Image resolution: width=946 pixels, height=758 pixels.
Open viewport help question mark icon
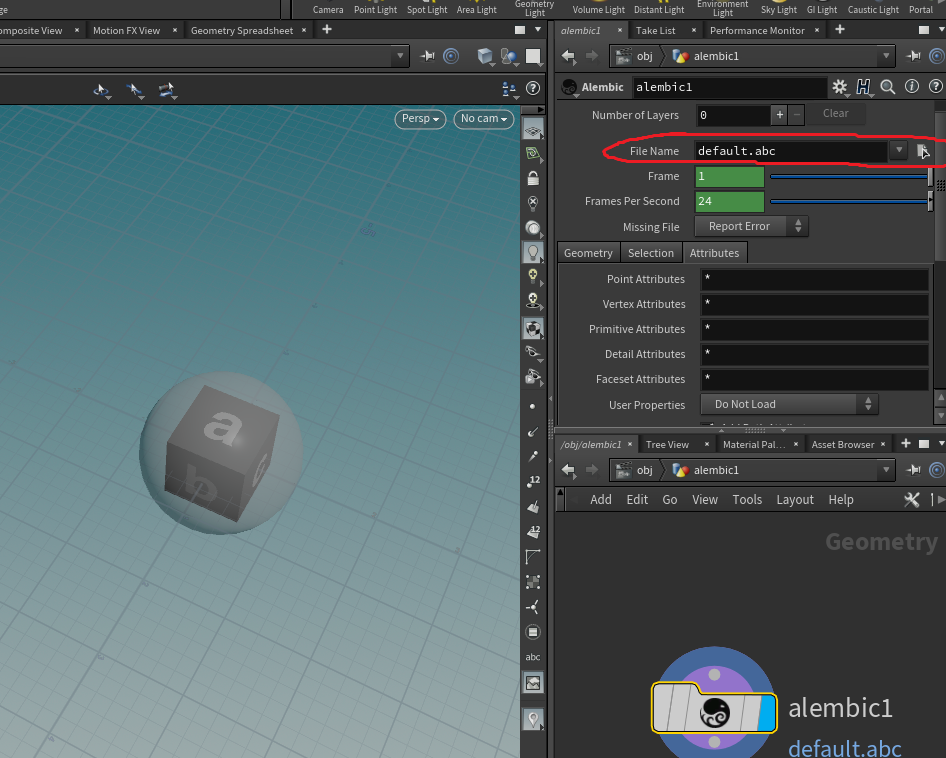533,88
